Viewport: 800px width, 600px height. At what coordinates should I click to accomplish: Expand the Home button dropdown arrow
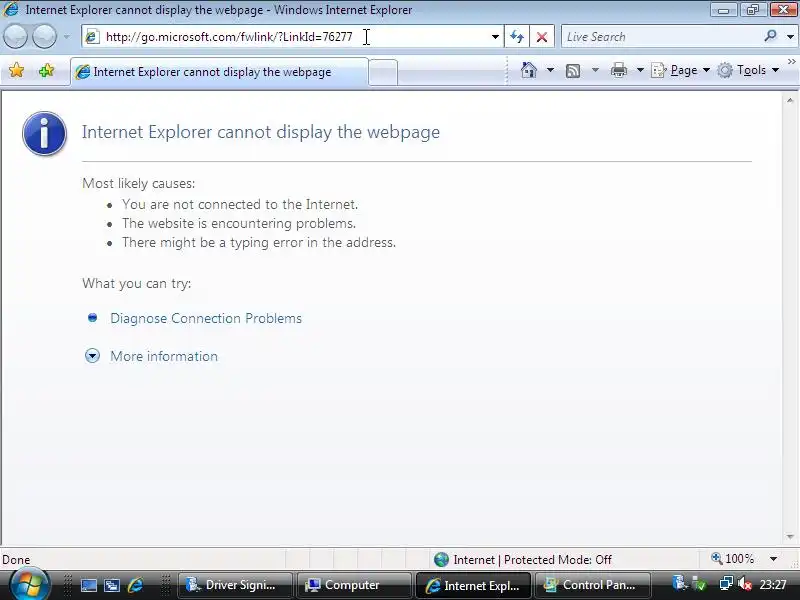(x=550, y=70)
